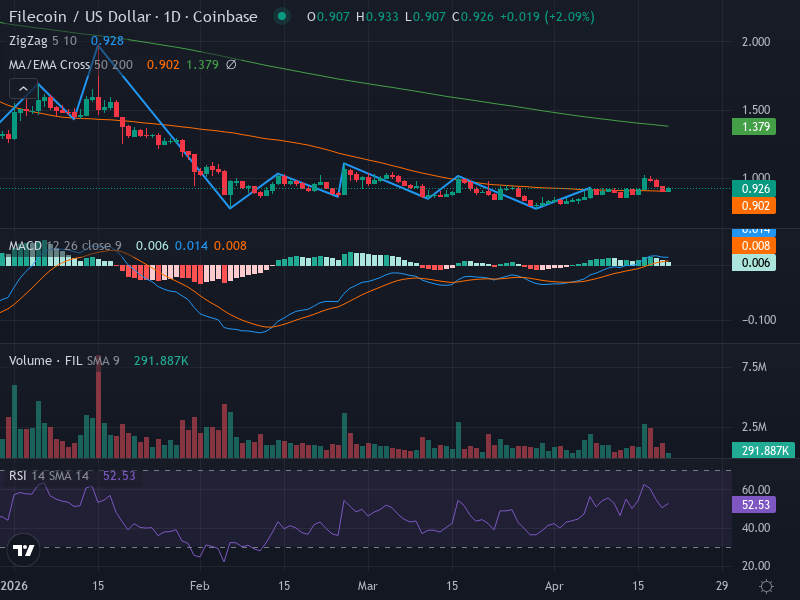Click the MACD legend value 0.014

pyautogui.click(x=191, y=245)
